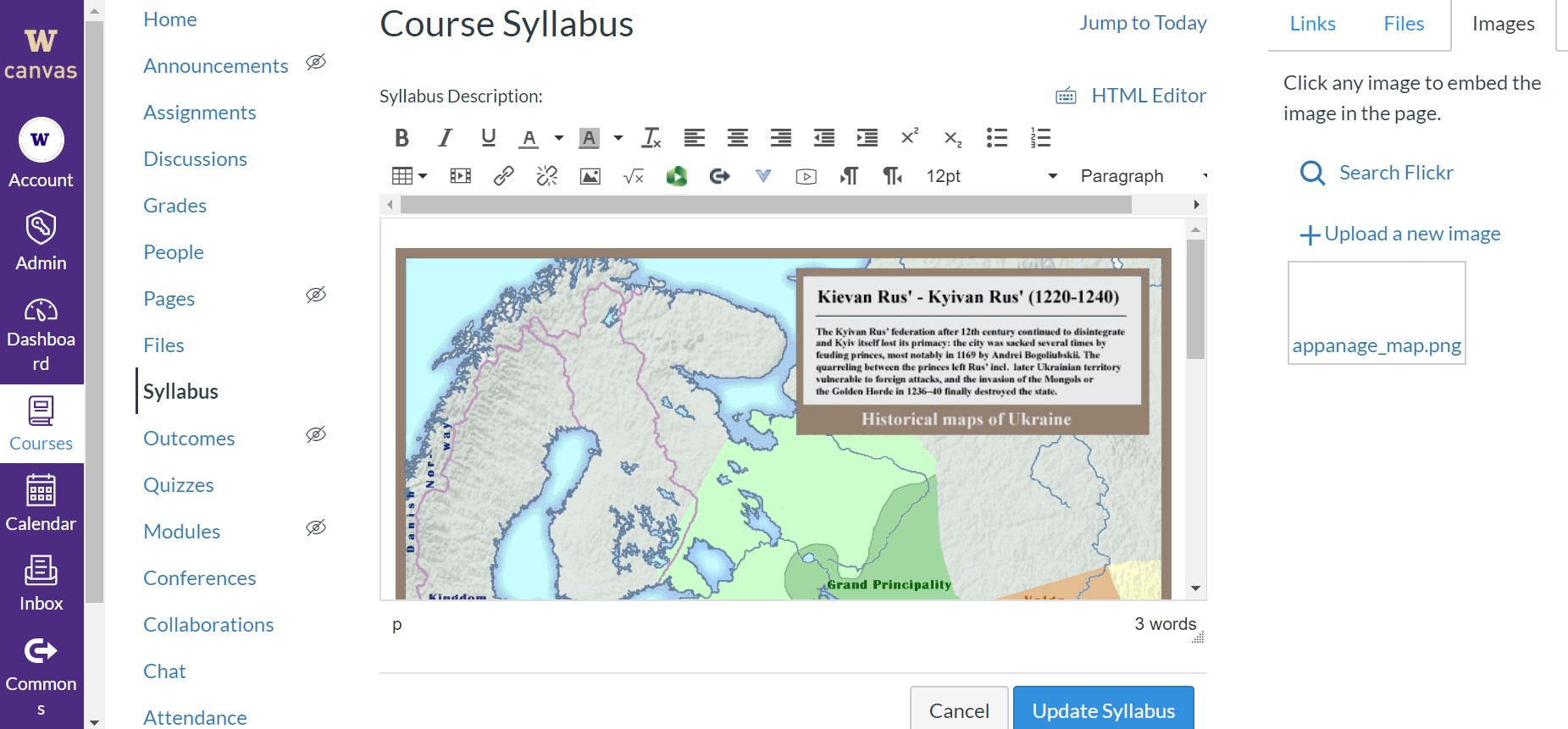This screenshot has width=1568, height=729.
Task: Set right-to-left text direction
Action: [x=893, y=176]
